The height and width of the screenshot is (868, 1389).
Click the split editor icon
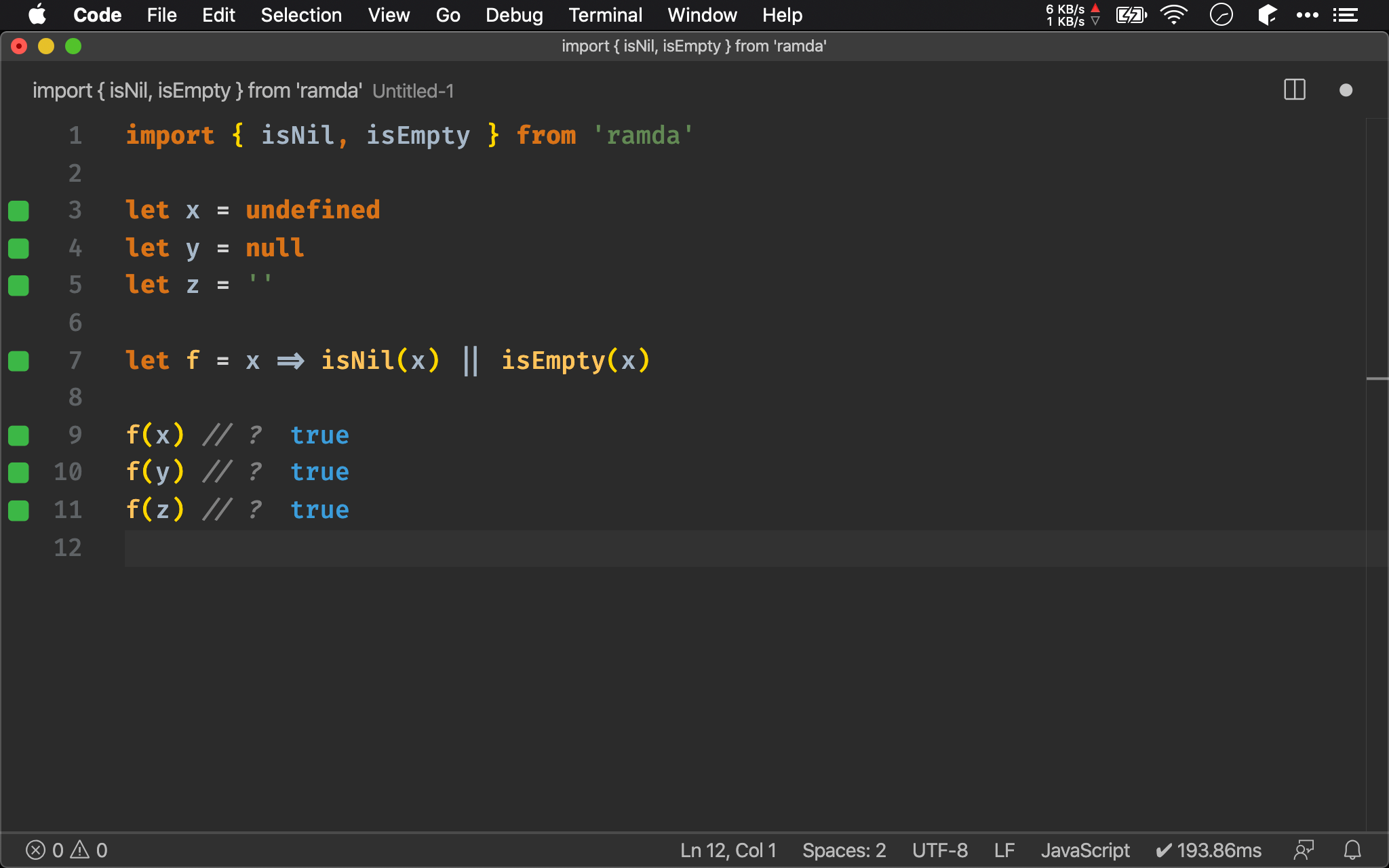tap(1295, 90)
